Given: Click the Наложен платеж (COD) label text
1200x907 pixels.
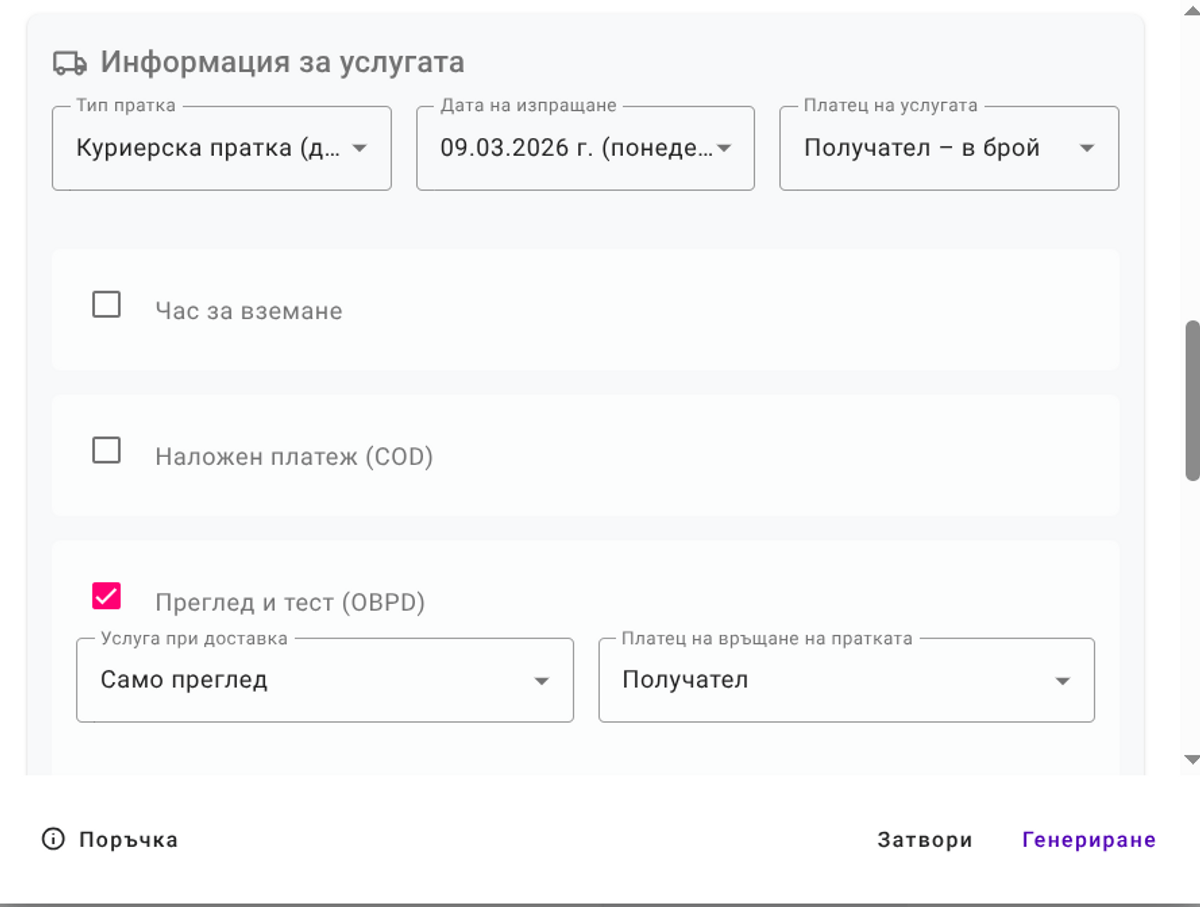Looking at the screenshot, I should tap(294, 457).
